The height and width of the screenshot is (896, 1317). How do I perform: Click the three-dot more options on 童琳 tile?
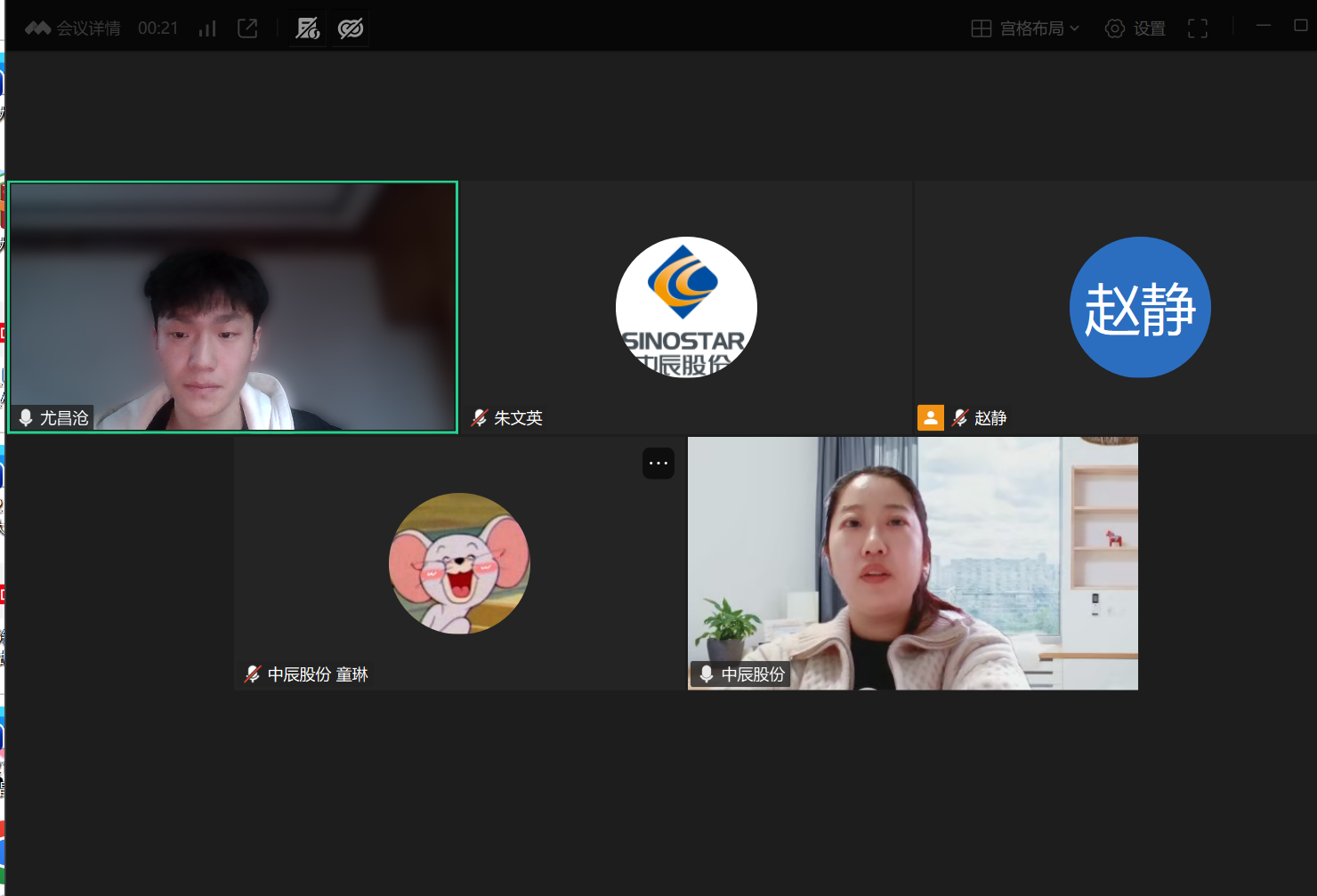[658, 463]
